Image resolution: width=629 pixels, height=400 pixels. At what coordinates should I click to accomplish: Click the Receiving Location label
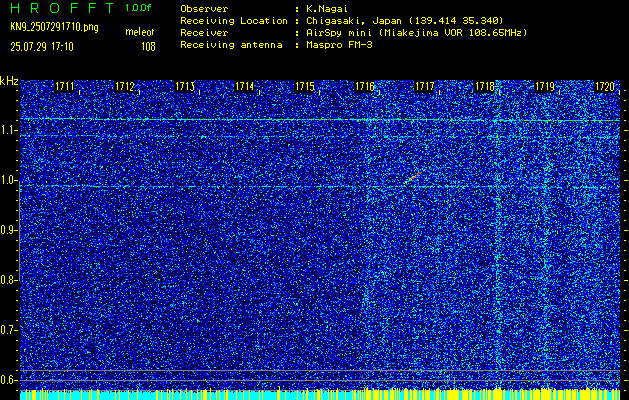[234, 21]
